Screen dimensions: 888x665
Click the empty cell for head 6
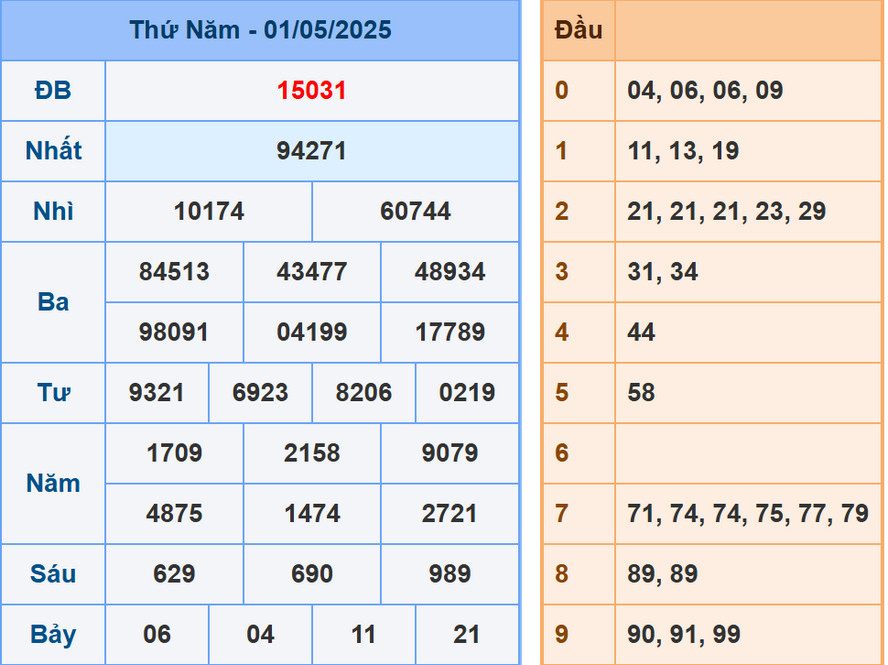coord(748,453)
